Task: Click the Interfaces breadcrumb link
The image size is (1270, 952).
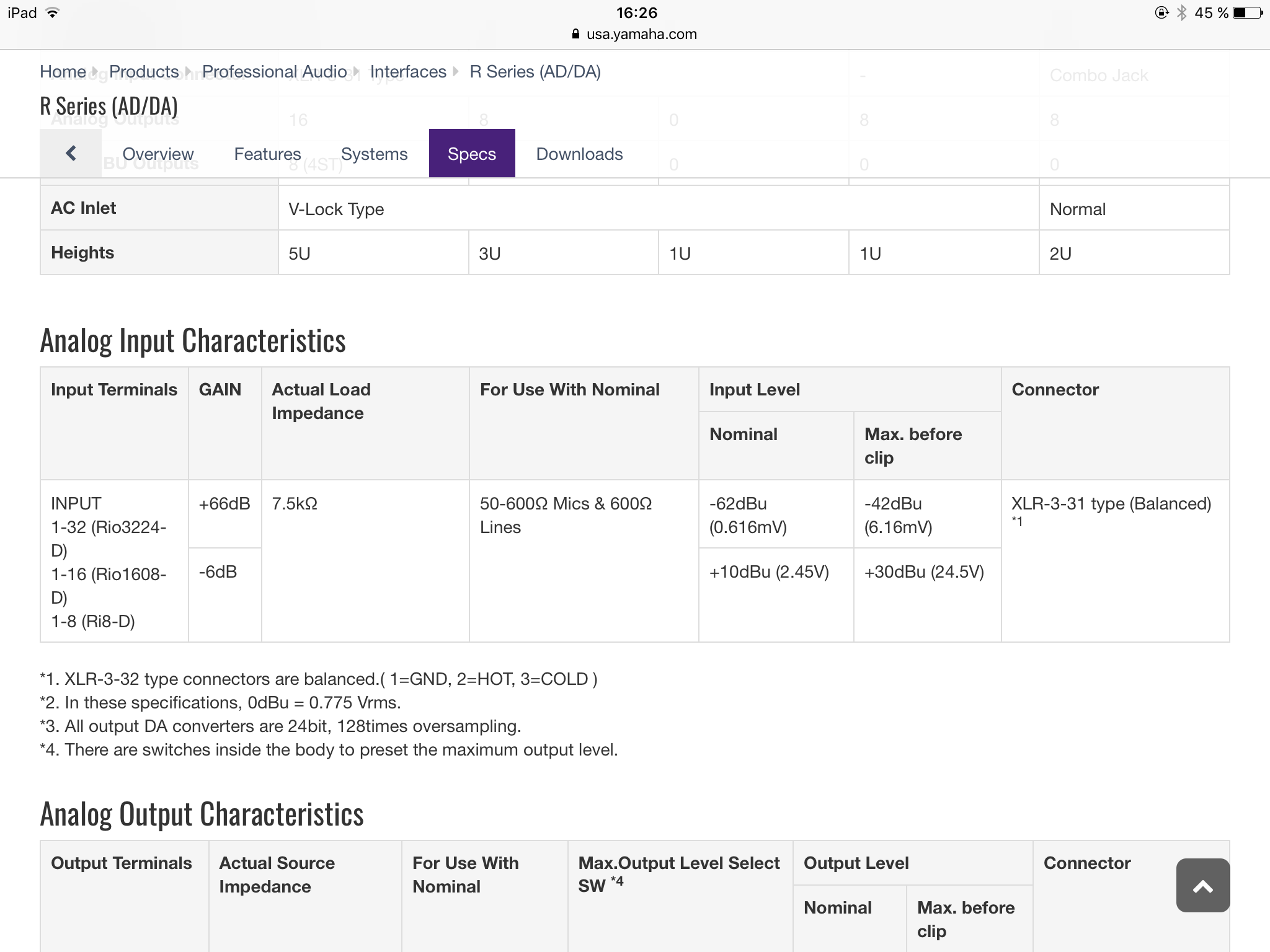Action: (x=408, y=72)
